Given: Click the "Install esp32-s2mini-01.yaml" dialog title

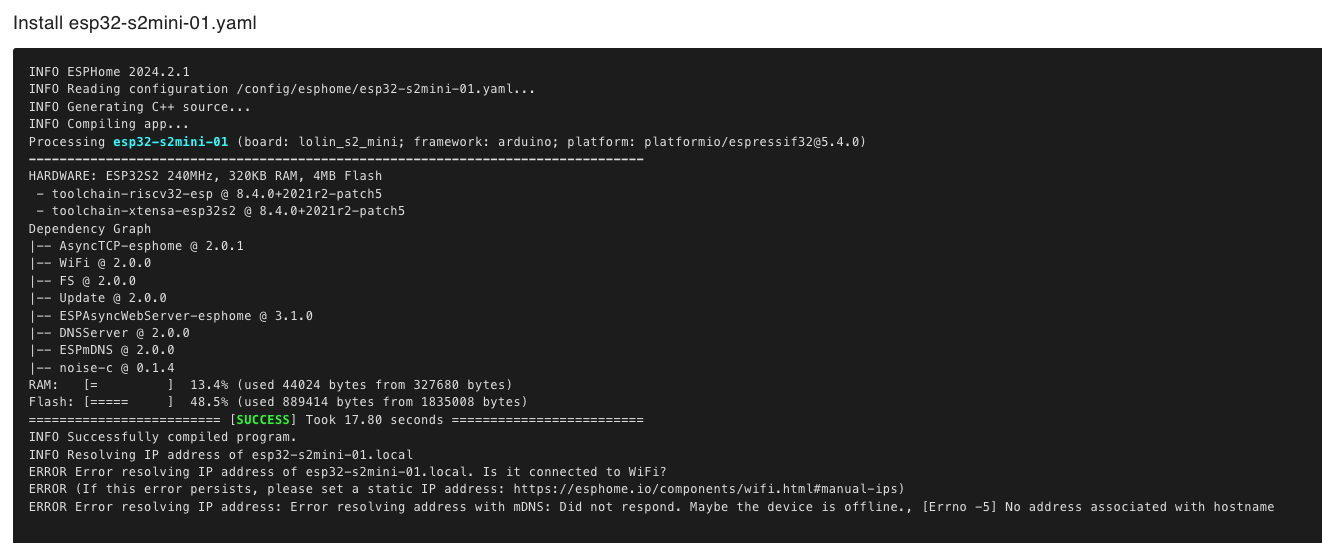Looking at the screenshot, I should coord(135,22).
